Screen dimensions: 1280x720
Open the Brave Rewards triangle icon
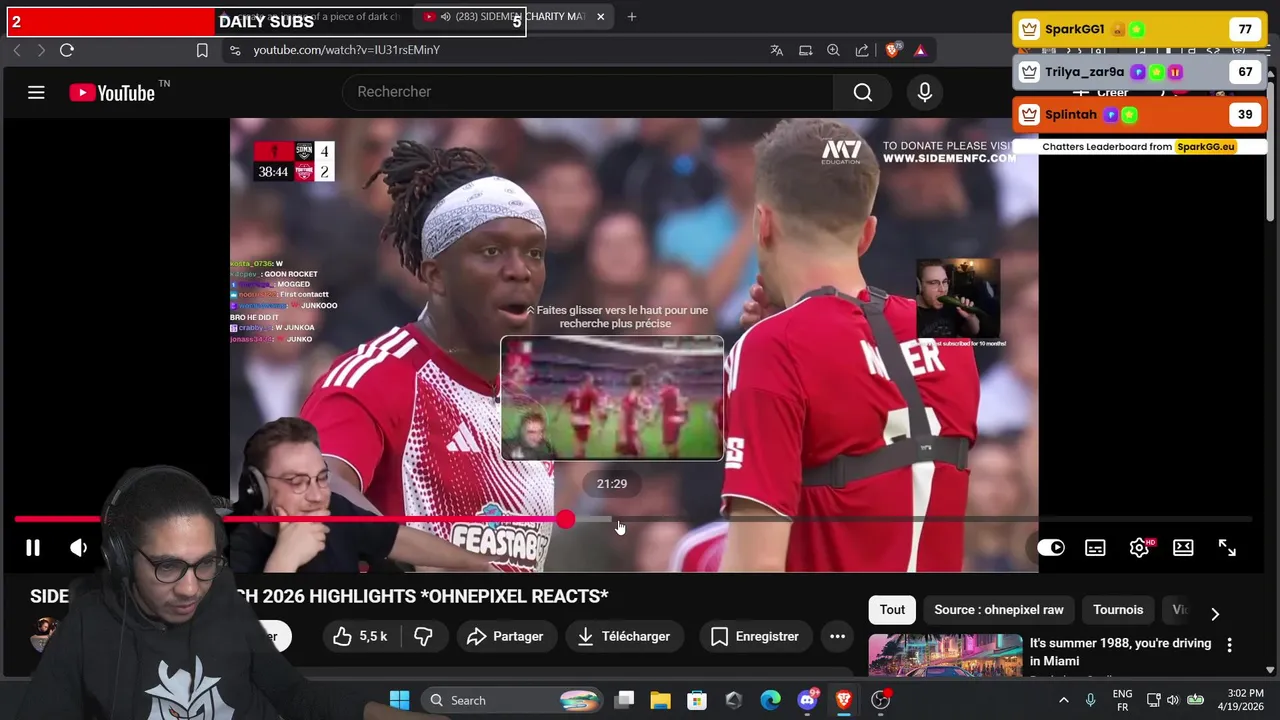[x=920, y=50]
